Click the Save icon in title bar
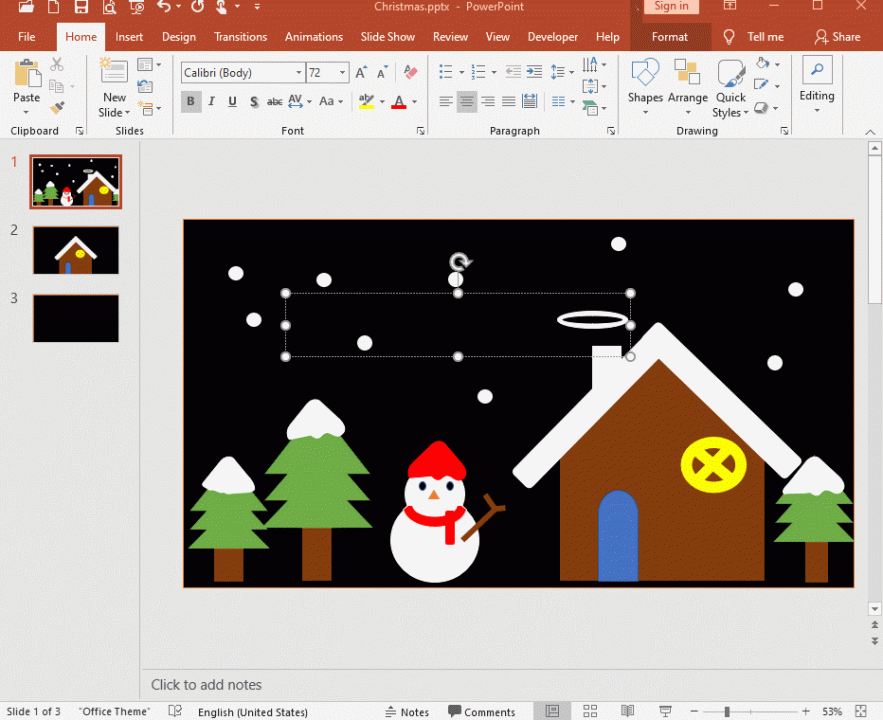Screen dimensions: 883x720 click(81, 7)
